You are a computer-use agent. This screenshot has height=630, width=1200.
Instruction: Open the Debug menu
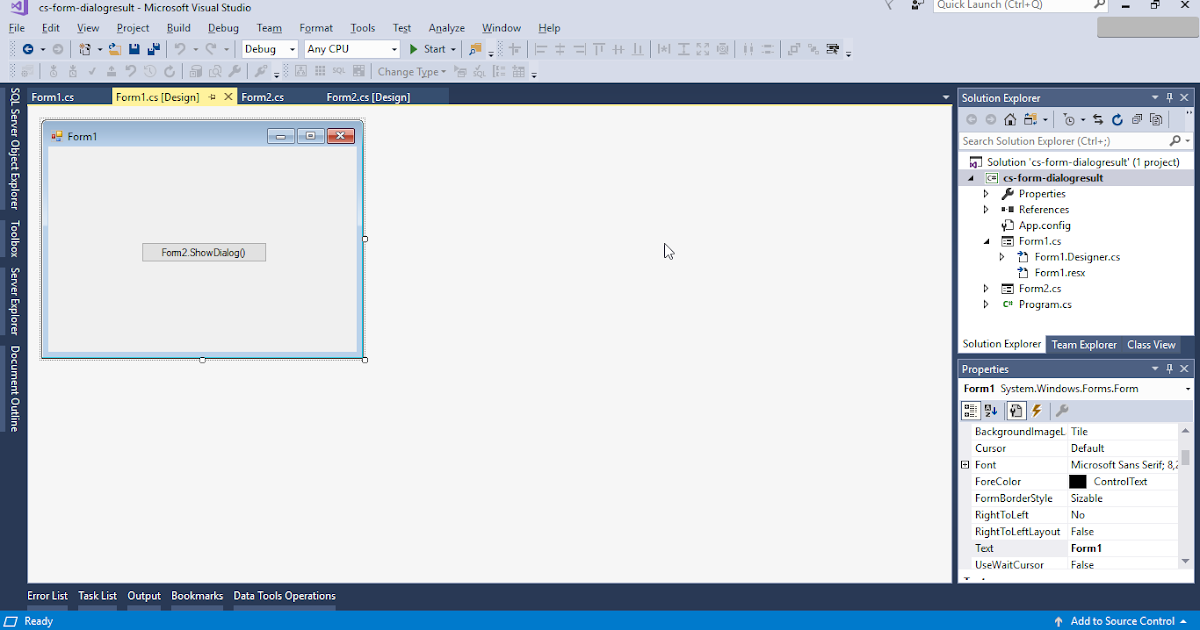[x=222, y=27]
